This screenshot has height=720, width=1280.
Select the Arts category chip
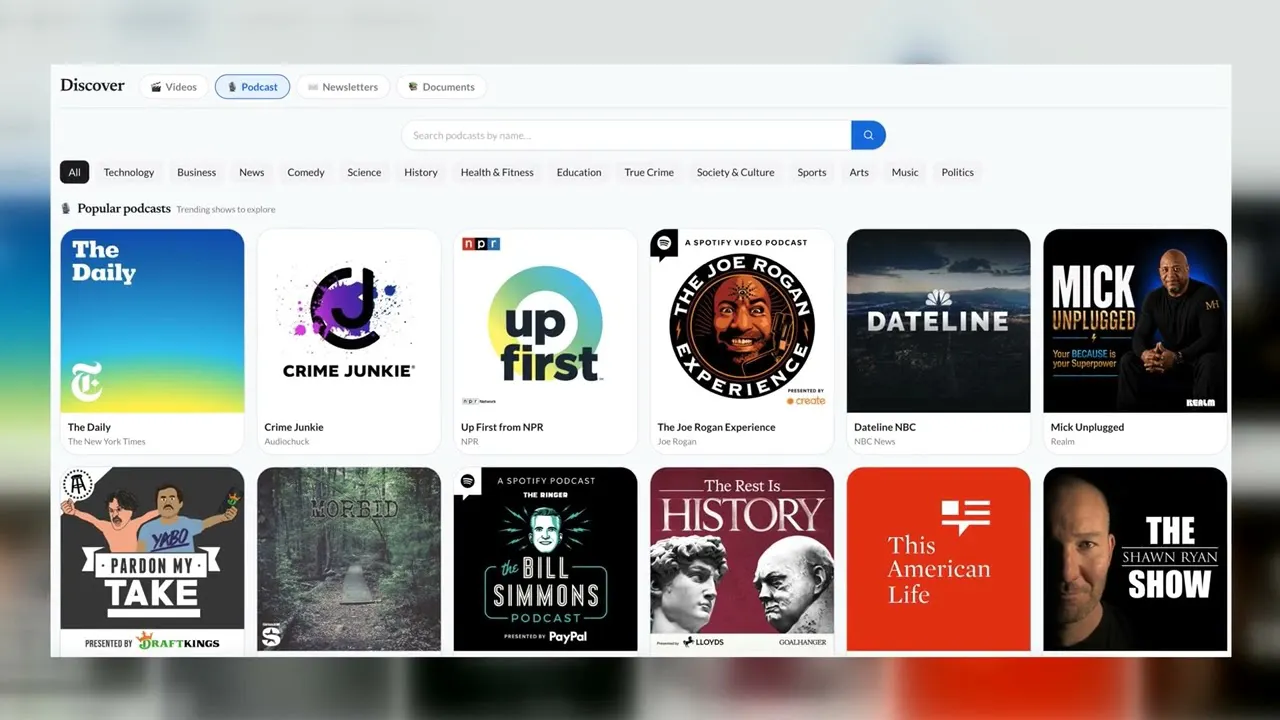pyautogui.click(x=859, y=172)
